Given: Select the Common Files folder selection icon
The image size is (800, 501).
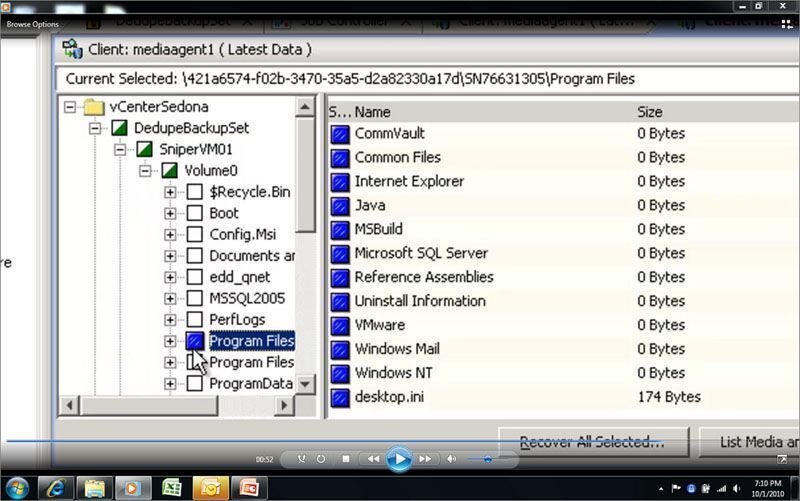Looking at the screenshot, I should (340, 158).
